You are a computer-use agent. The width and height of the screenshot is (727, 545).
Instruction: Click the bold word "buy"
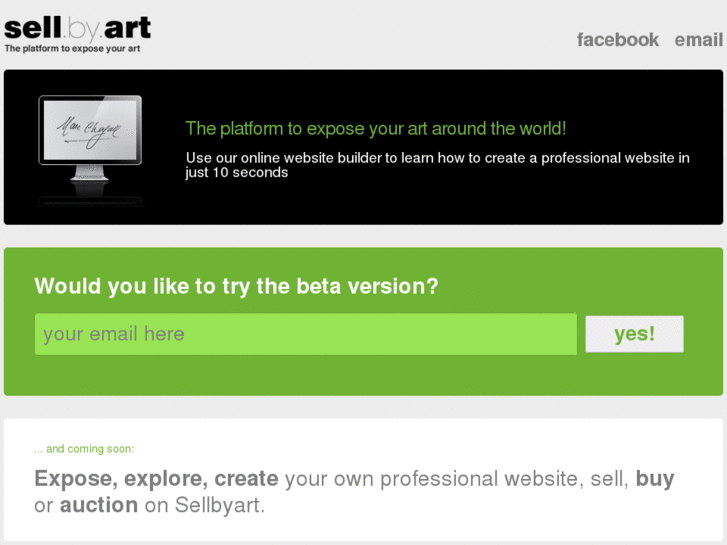point(655,479)
